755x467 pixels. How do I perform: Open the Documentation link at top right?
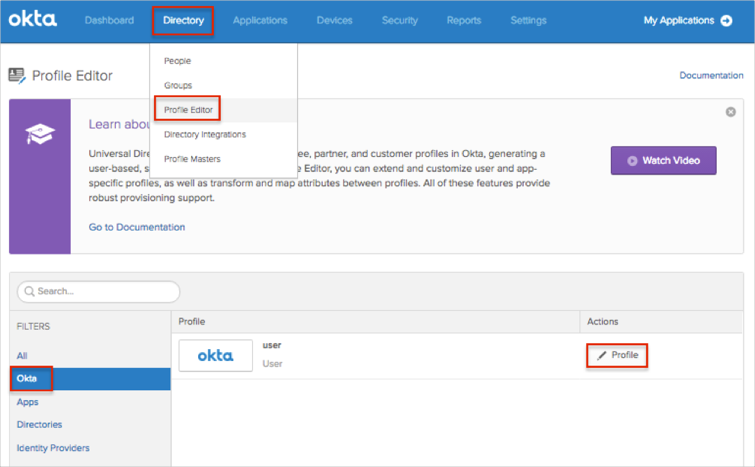coord(711,75)
